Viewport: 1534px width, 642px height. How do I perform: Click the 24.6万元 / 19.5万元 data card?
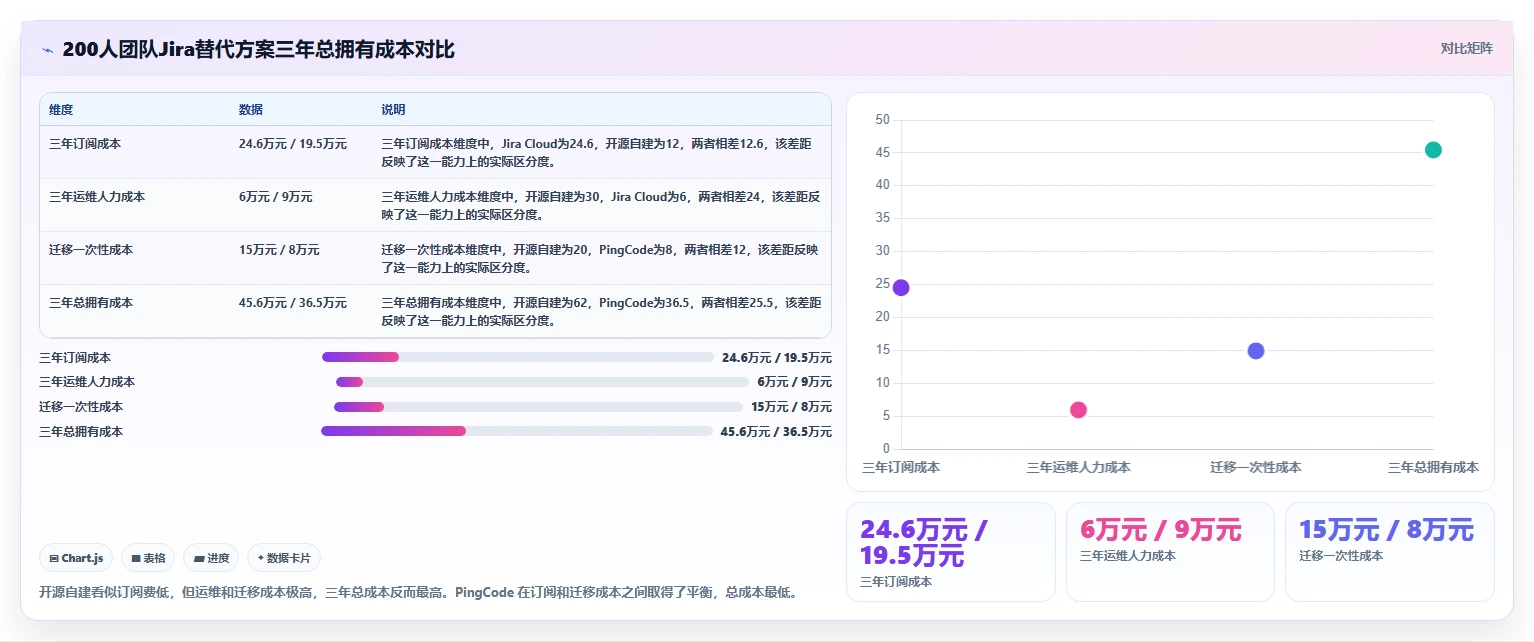coord(951,552)
